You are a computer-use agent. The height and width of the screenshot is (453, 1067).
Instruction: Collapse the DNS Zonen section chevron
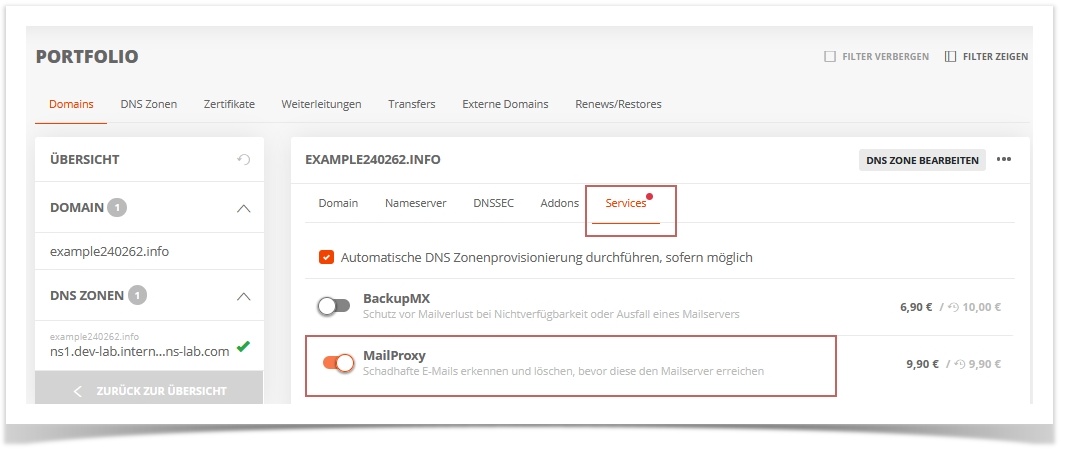click(243, 297)
